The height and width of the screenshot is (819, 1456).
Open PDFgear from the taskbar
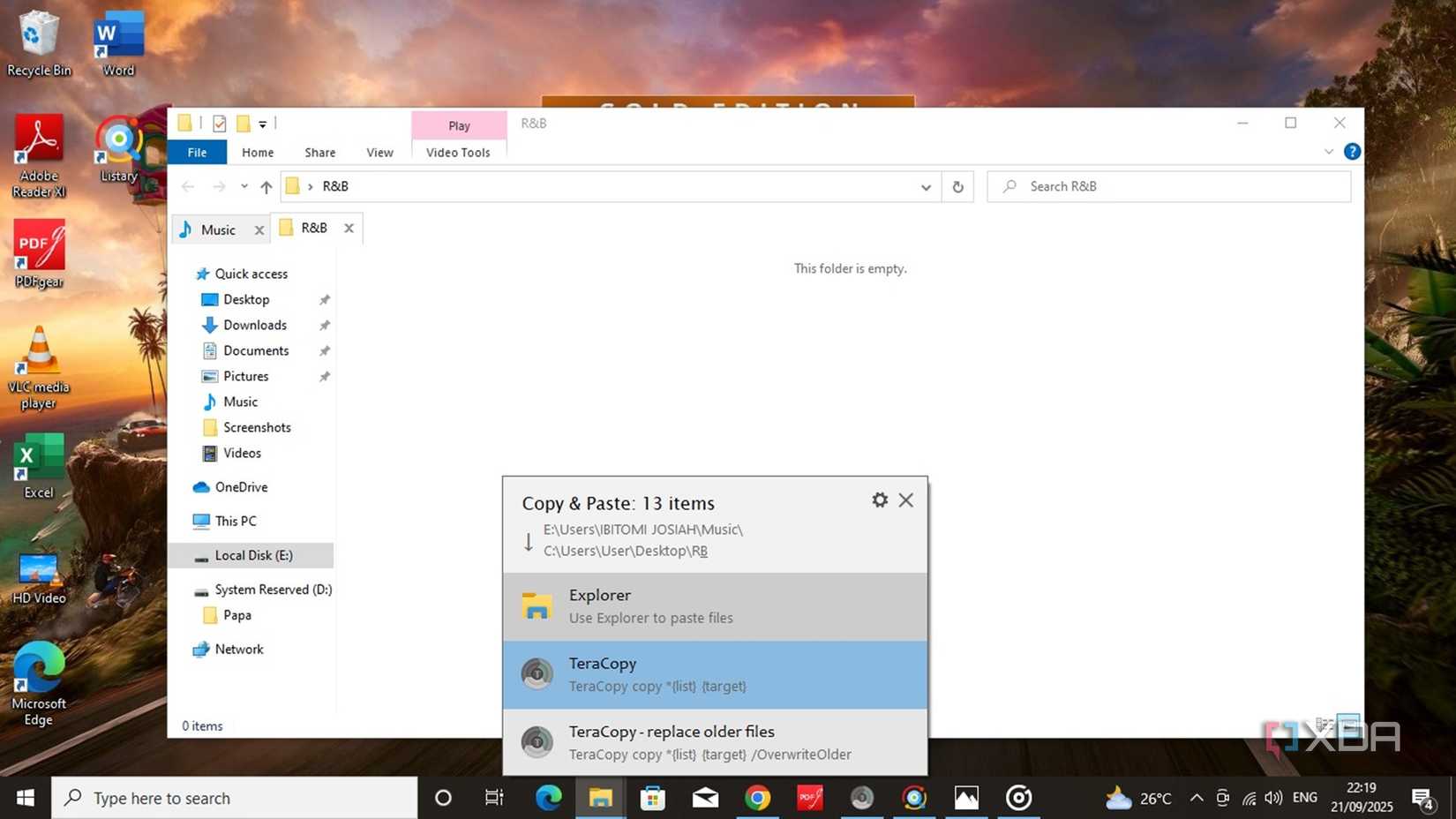(809, 798)
